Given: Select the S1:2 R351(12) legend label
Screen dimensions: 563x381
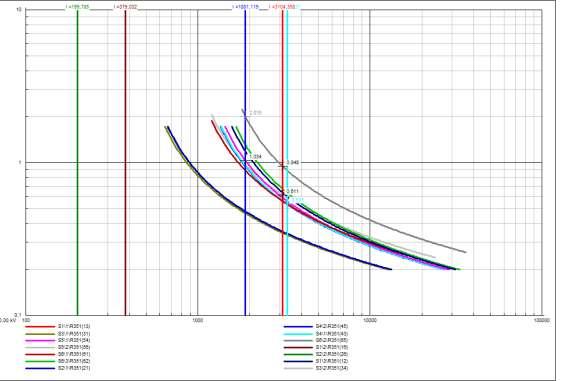Looking at the screenshot, I should pyautogui.click(x=332, y=361).
